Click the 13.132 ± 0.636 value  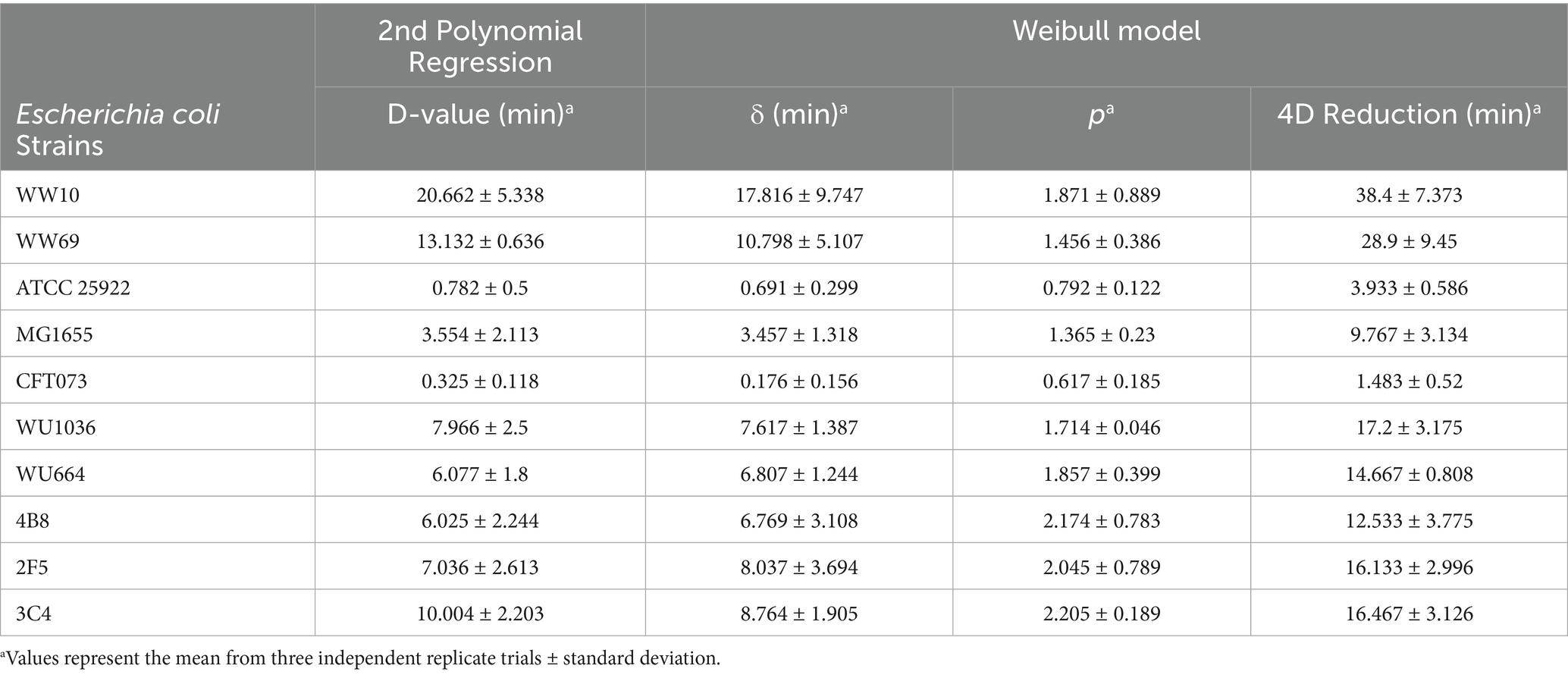(x=480, y=241)
